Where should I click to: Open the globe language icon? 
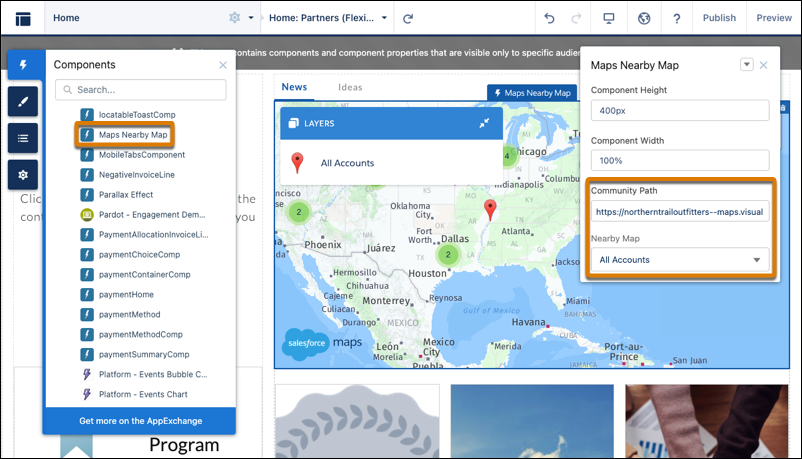[x=644, y=18]
